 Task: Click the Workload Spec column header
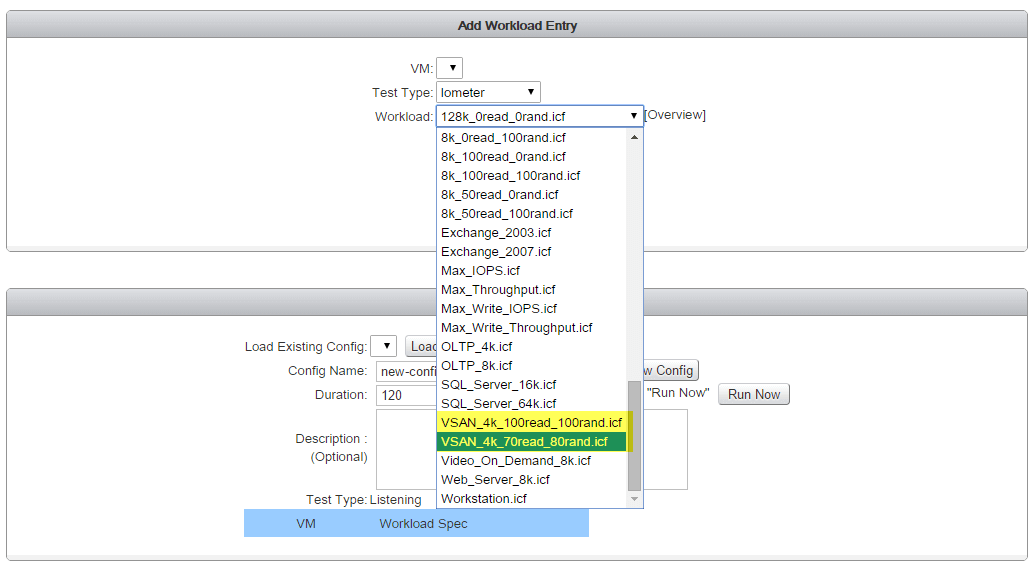pos(423,524)
